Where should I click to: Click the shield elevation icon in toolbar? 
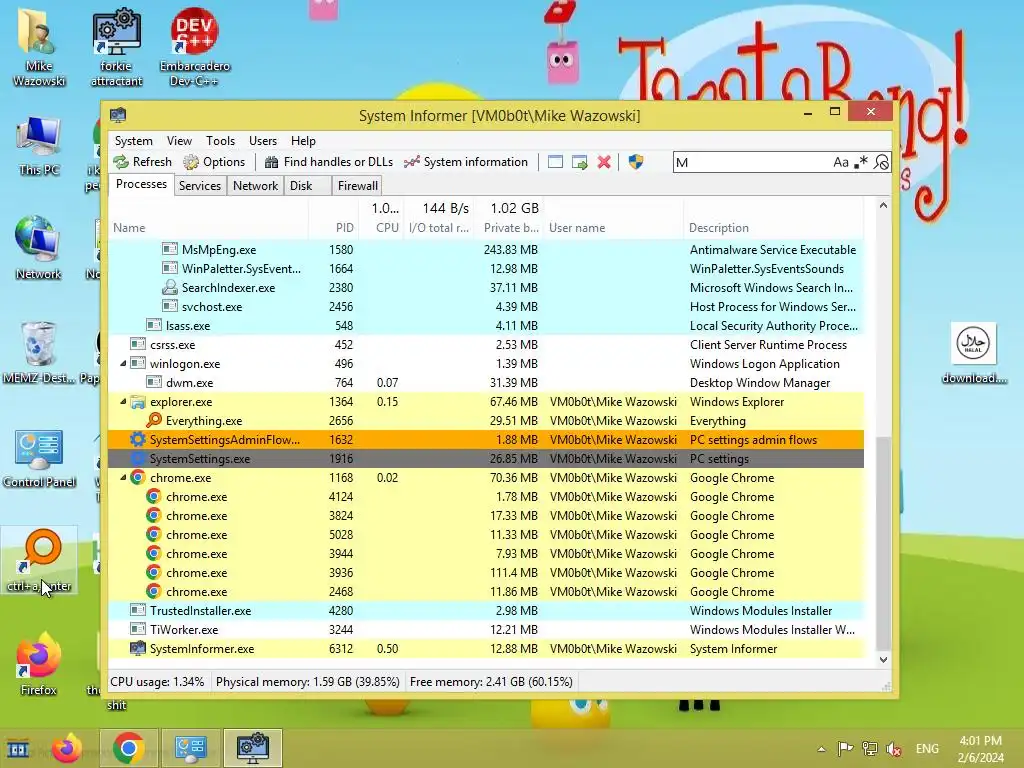tap(635, 162)
